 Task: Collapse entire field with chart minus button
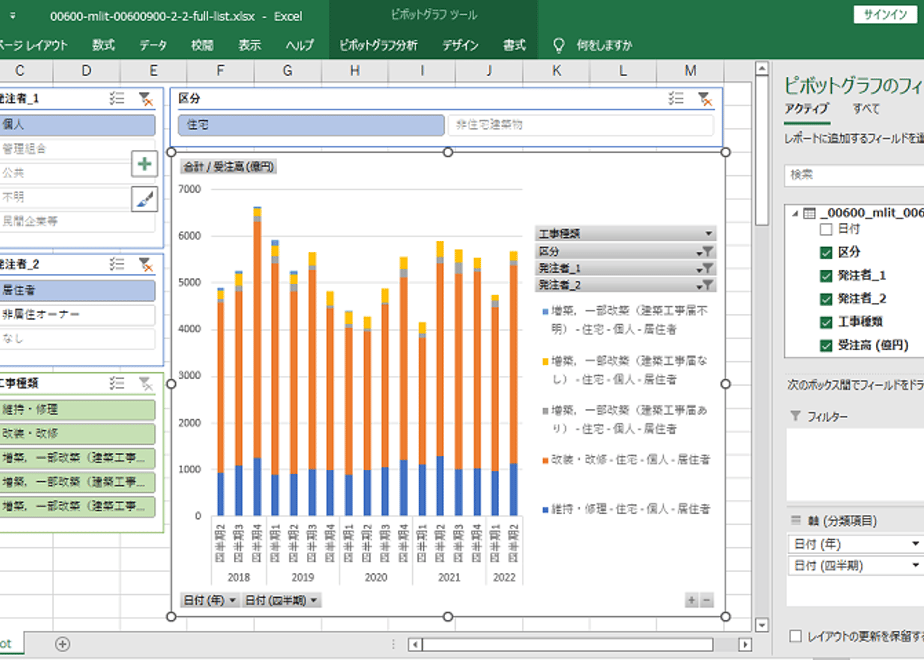(x=707, y=600)
